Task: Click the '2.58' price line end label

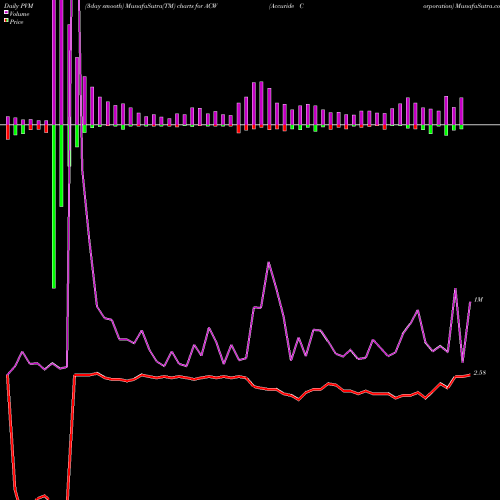Action: click(480, 373)
